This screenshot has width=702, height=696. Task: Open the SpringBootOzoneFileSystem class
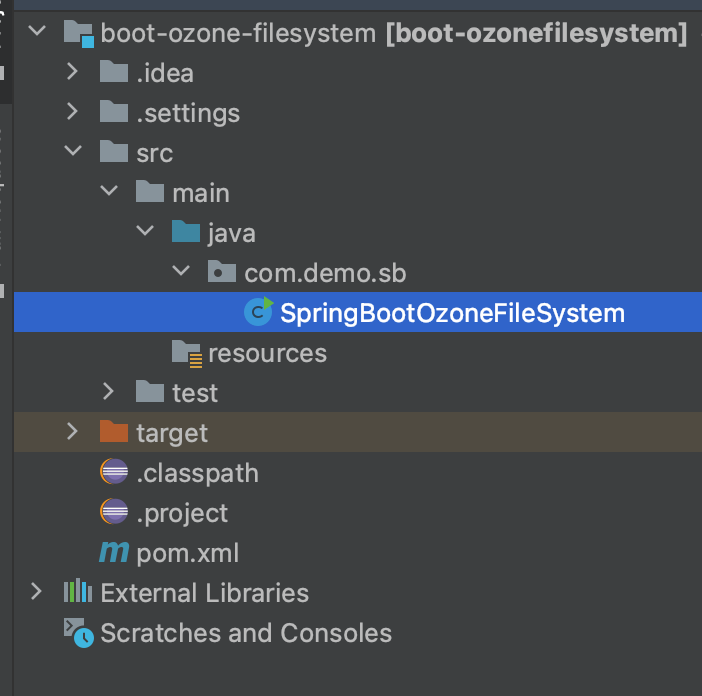452,313
